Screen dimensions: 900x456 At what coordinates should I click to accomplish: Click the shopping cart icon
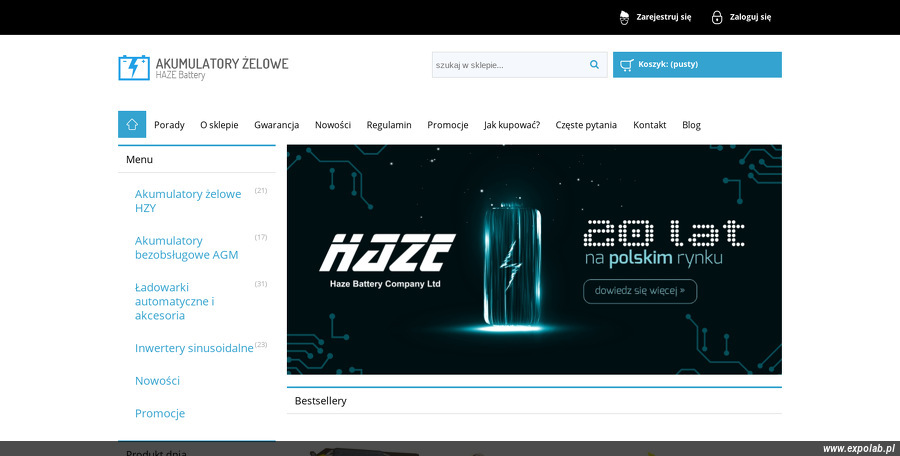pos(626,65)
